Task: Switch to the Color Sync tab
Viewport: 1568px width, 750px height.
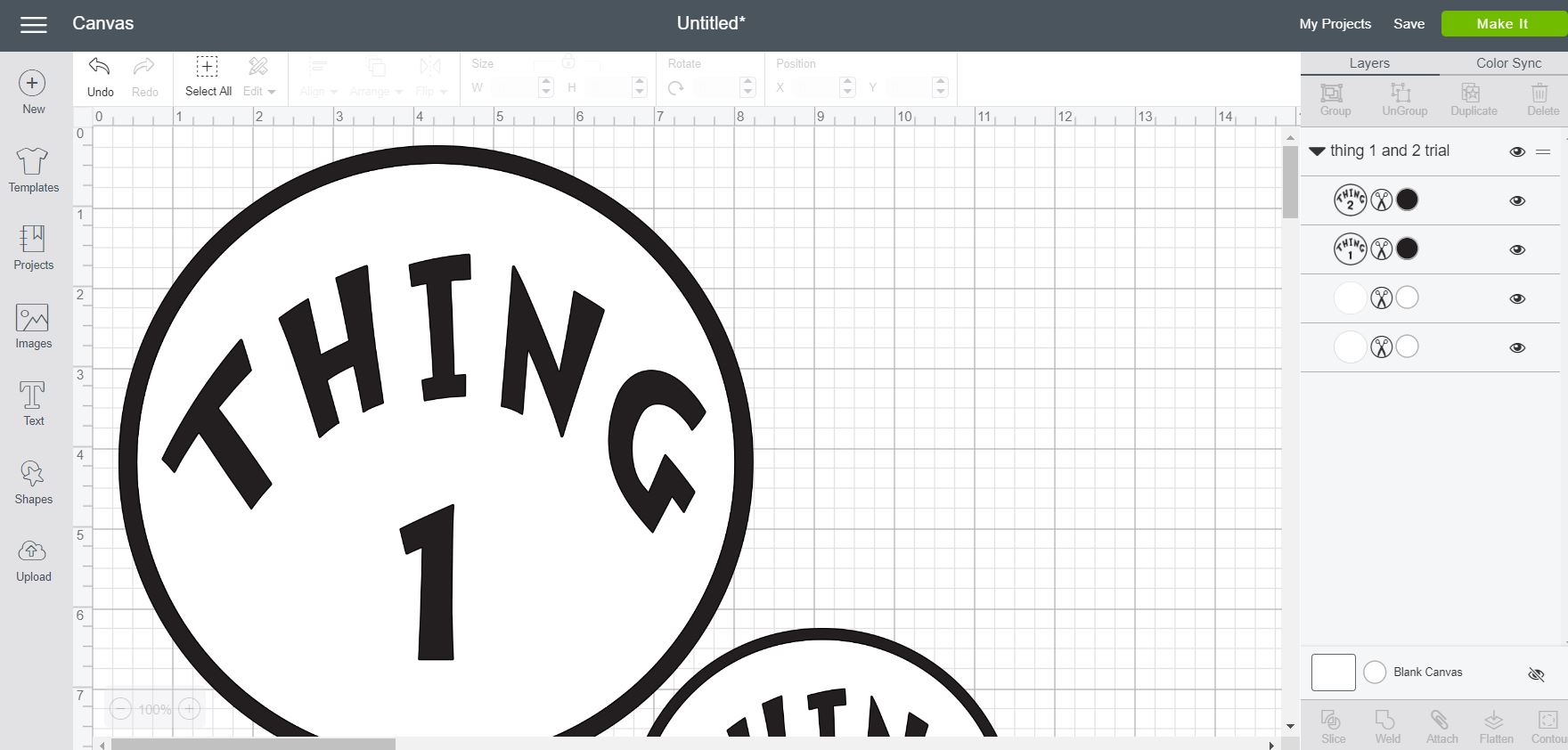Action: pos(1508,63)
